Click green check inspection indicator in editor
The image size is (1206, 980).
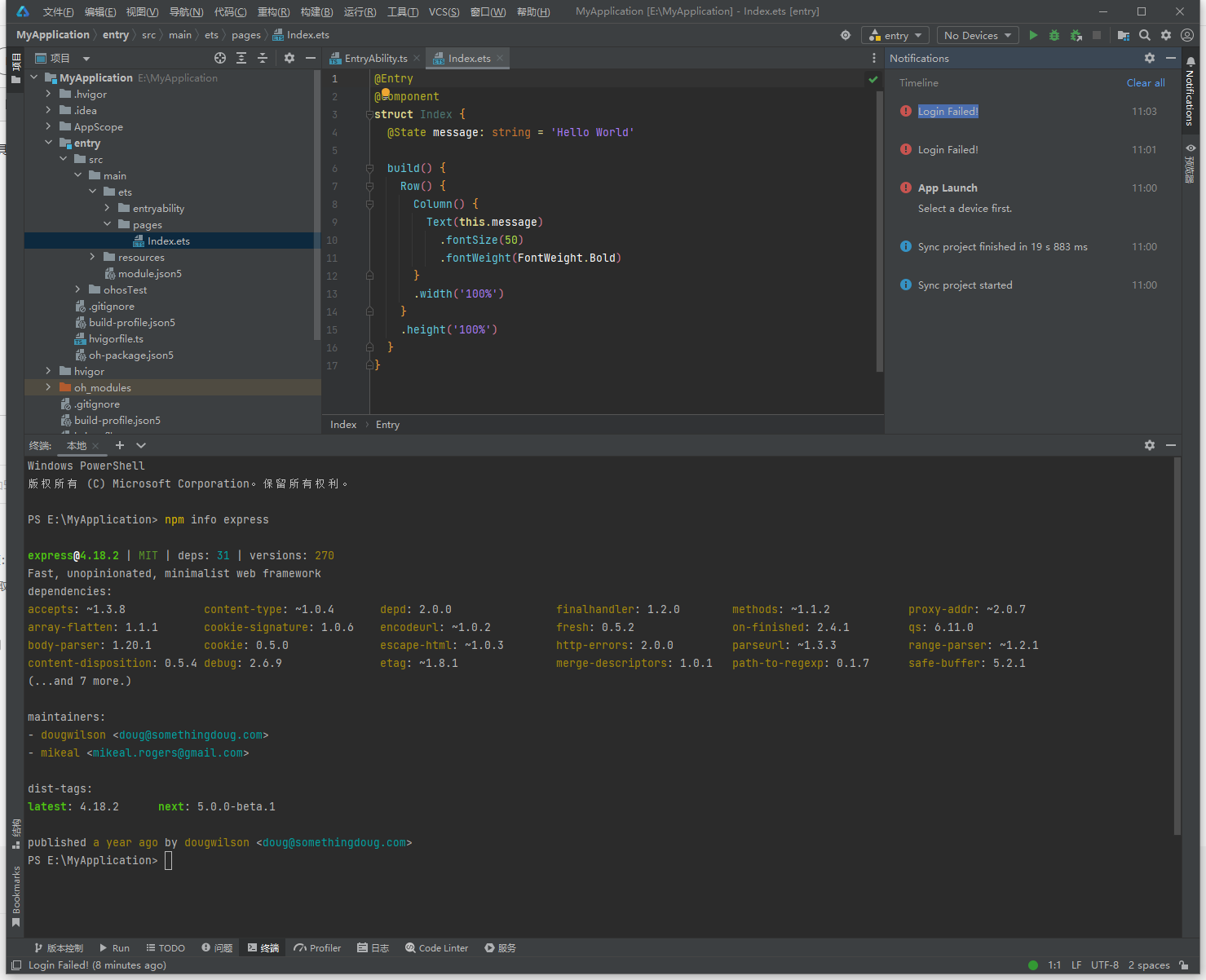(873, 79)
